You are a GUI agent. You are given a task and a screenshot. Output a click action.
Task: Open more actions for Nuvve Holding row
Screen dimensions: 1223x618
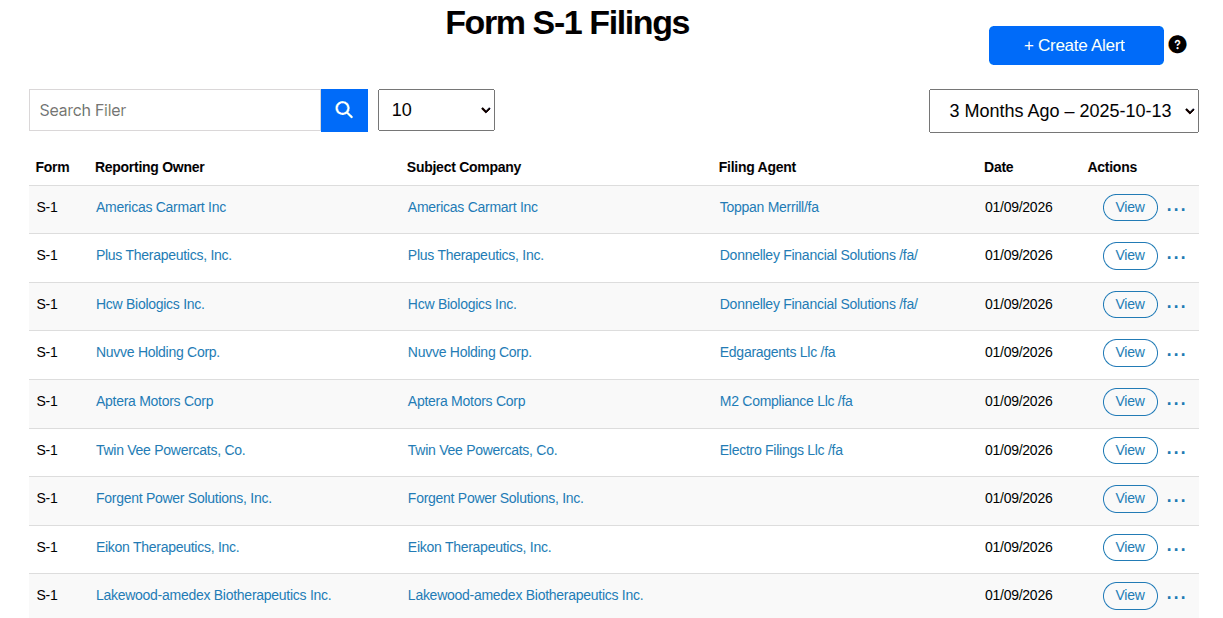tap(1176, 354)
